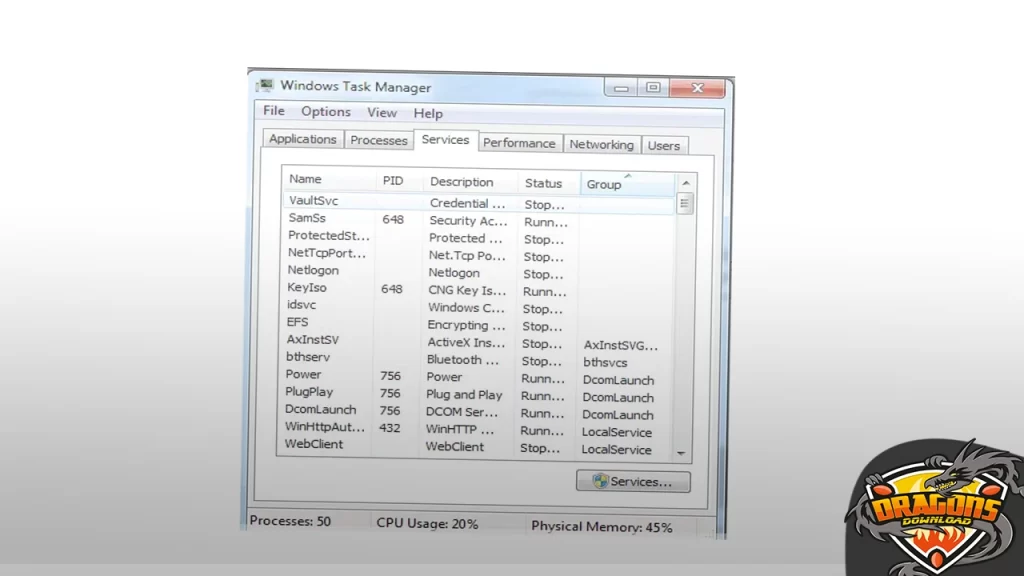Switch to the Networking tab
This screenshot has height=576, width=1024.
pyautogui.click(x=601, y=144)
